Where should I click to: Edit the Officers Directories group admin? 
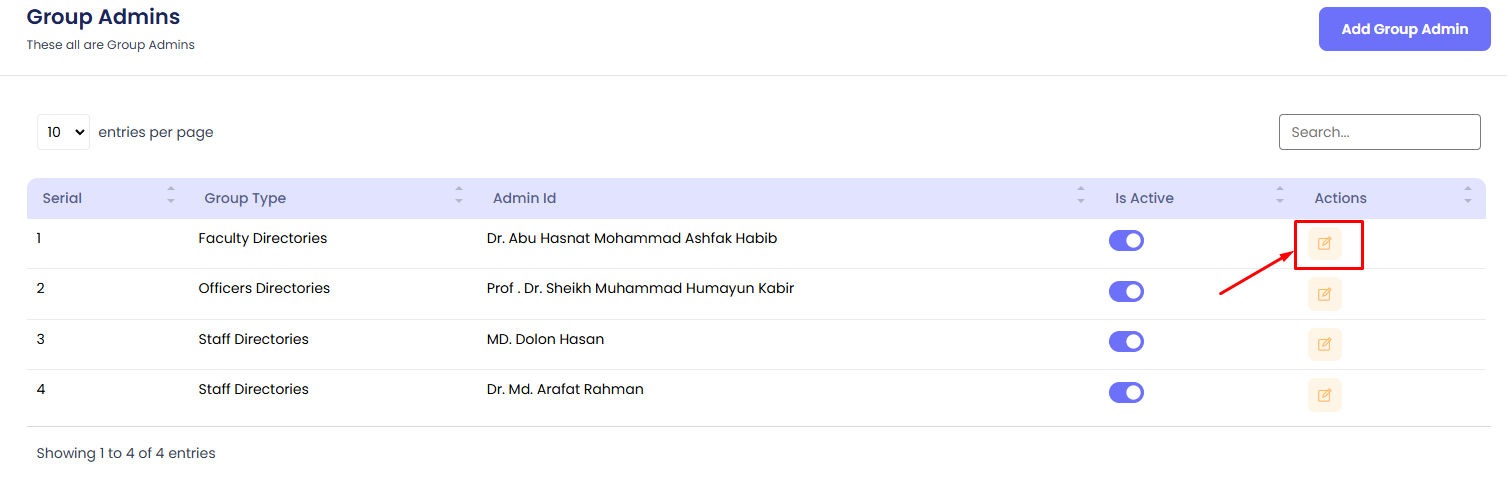[x=1324, y=294]
